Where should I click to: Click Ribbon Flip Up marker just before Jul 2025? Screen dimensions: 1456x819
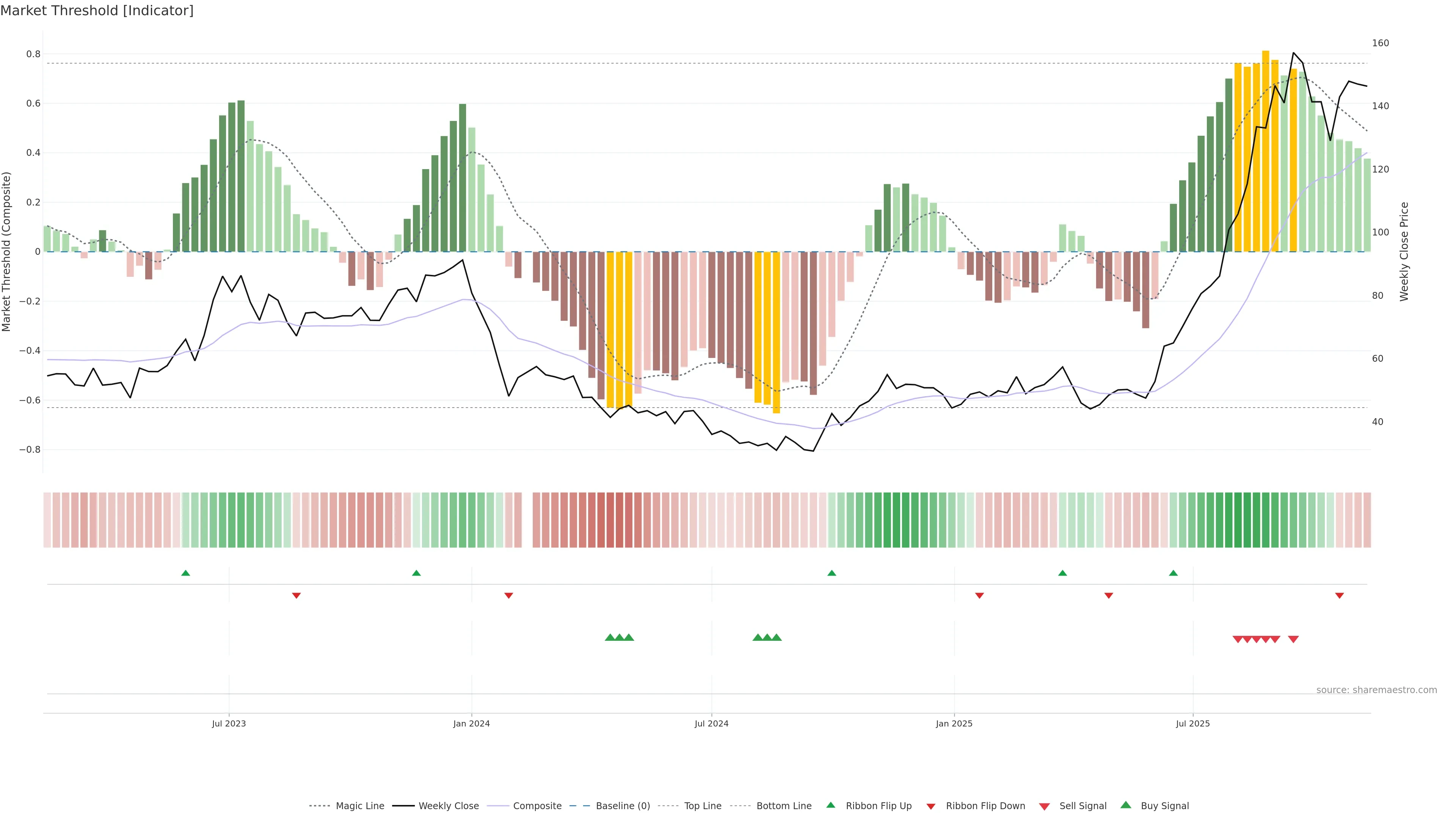pos(1174,573)
